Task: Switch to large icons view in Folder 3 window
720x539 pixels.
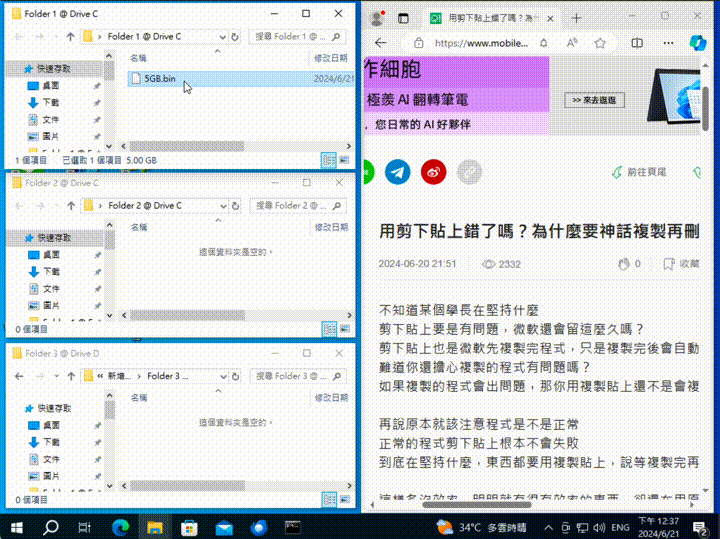Action: point(345,500)
